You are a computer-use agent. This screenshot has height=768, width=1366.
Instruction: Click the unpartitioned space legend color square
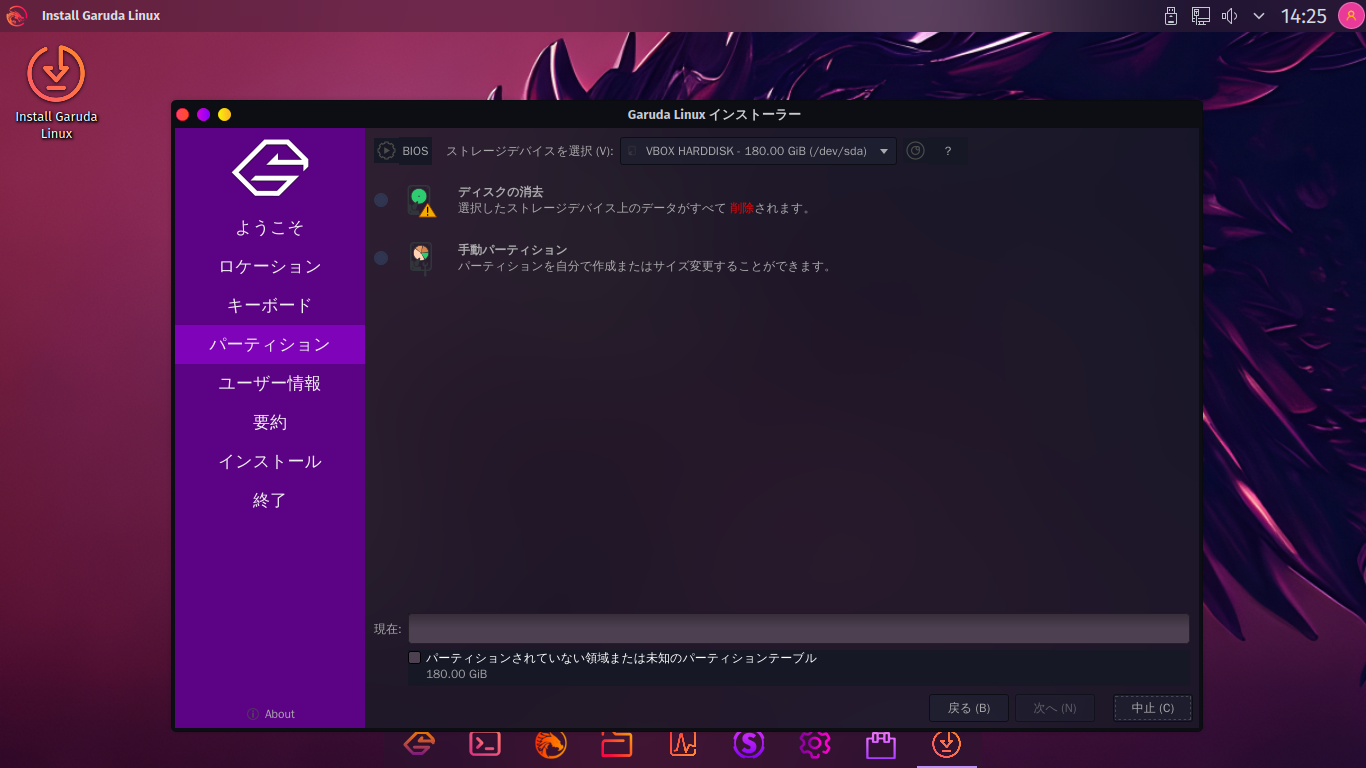click(415, 658)
